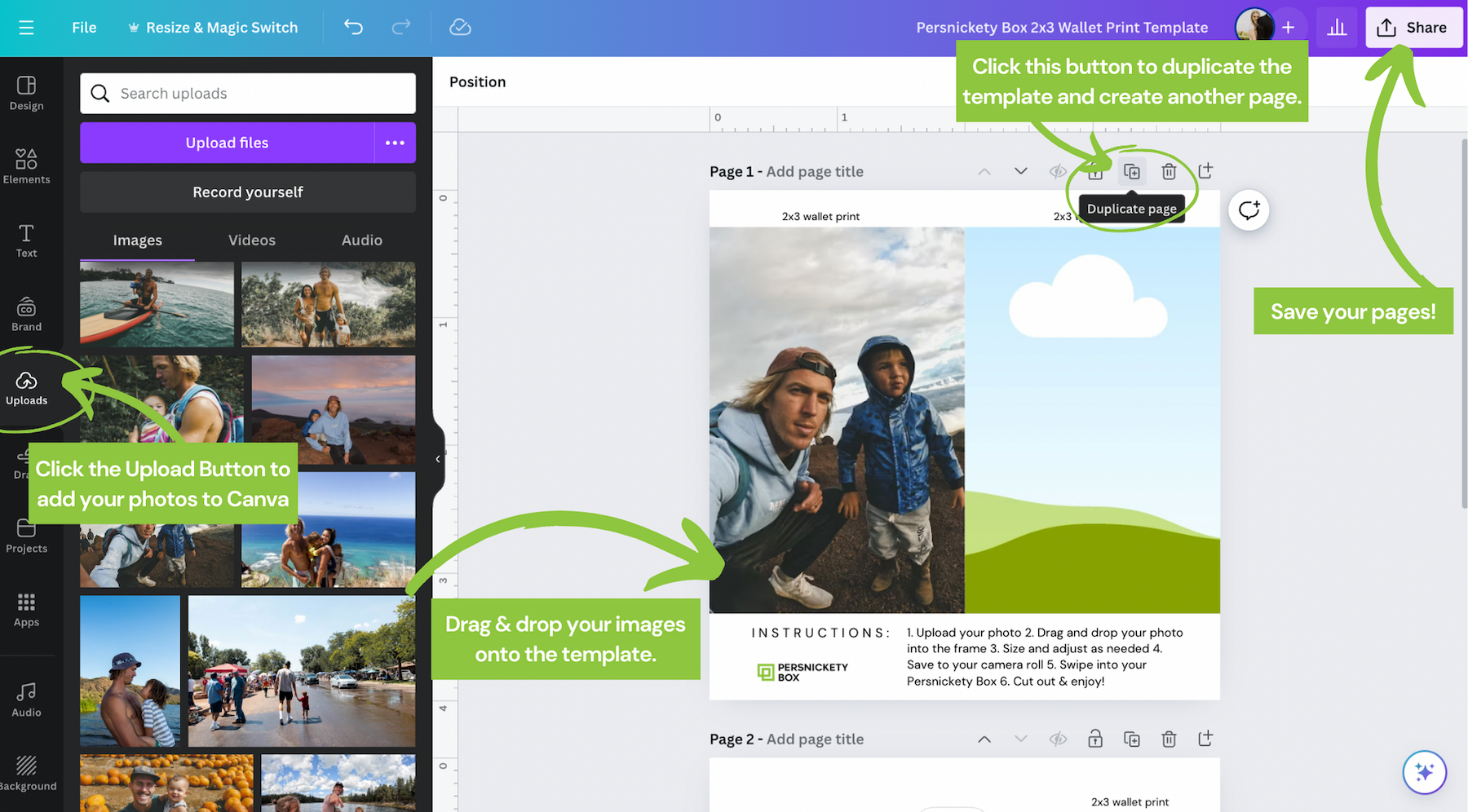Open the Apps side panel
The image size is (1468, 812).
pos(26,610)
